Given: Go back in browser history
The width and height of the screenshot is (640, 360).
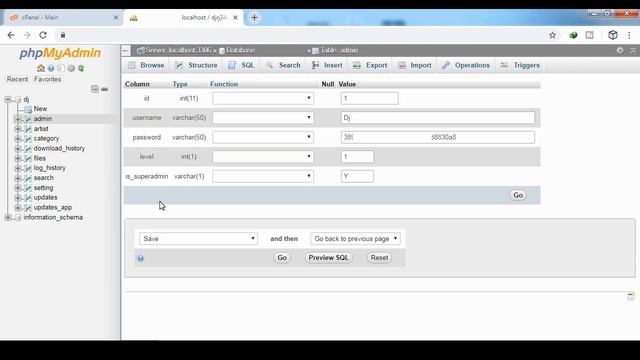Looking at the screenshot, I should (x=11, y=35).
